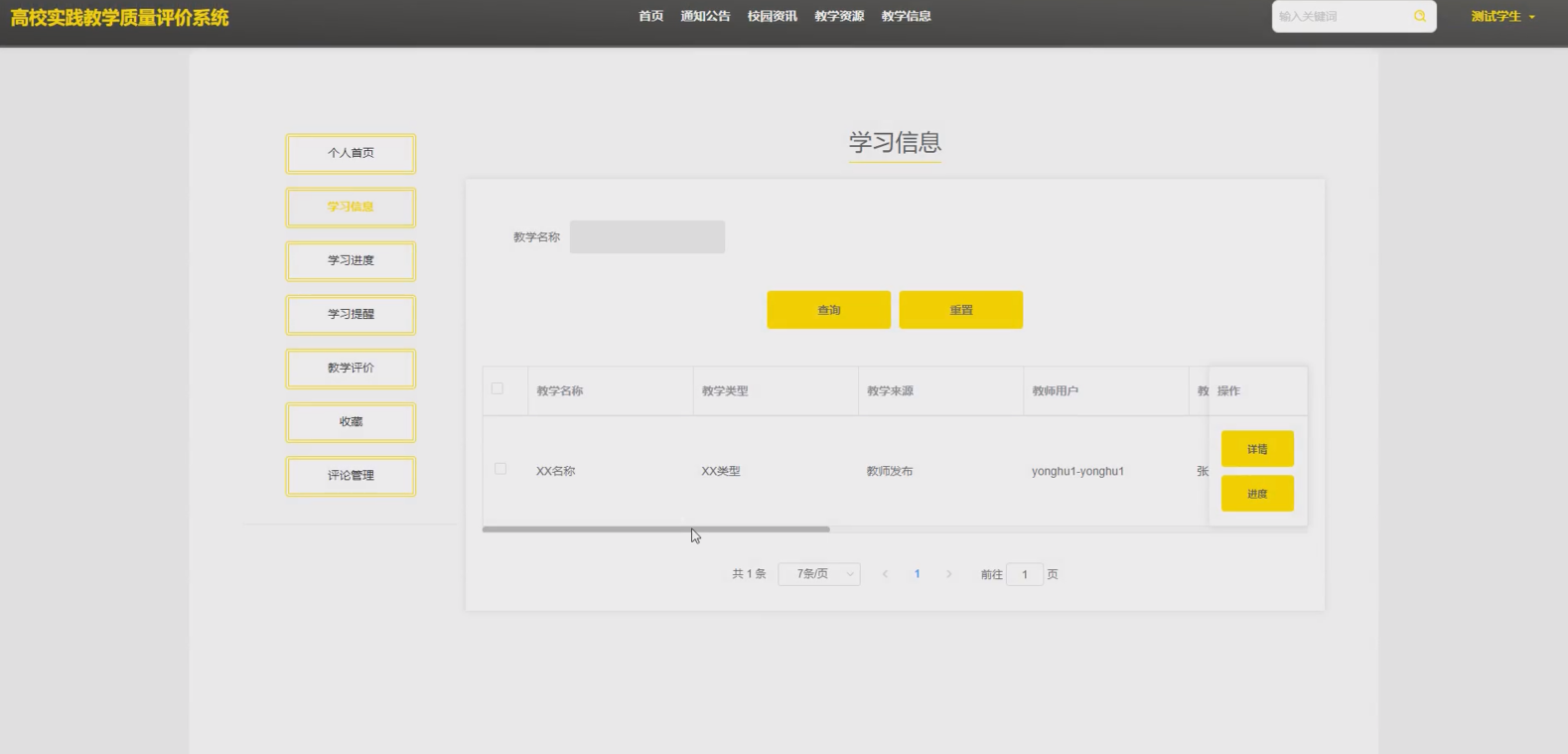Open 教学资源 in top navigation
This screenshot has width=1568, height=754.
pyautogui.click(x=839, y=16)
